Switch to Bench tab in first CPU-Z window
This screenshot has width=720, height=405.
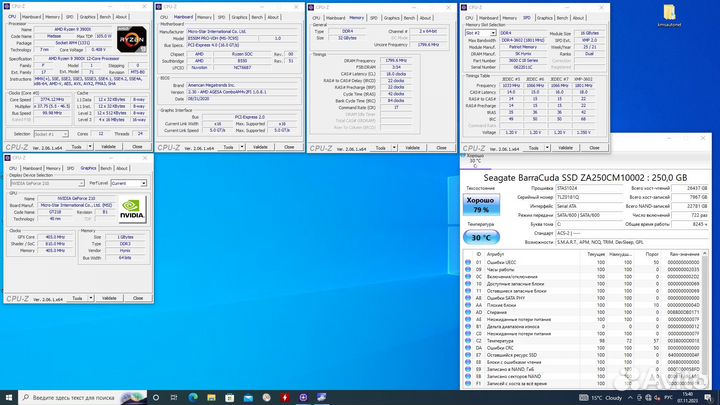(105, 17)
